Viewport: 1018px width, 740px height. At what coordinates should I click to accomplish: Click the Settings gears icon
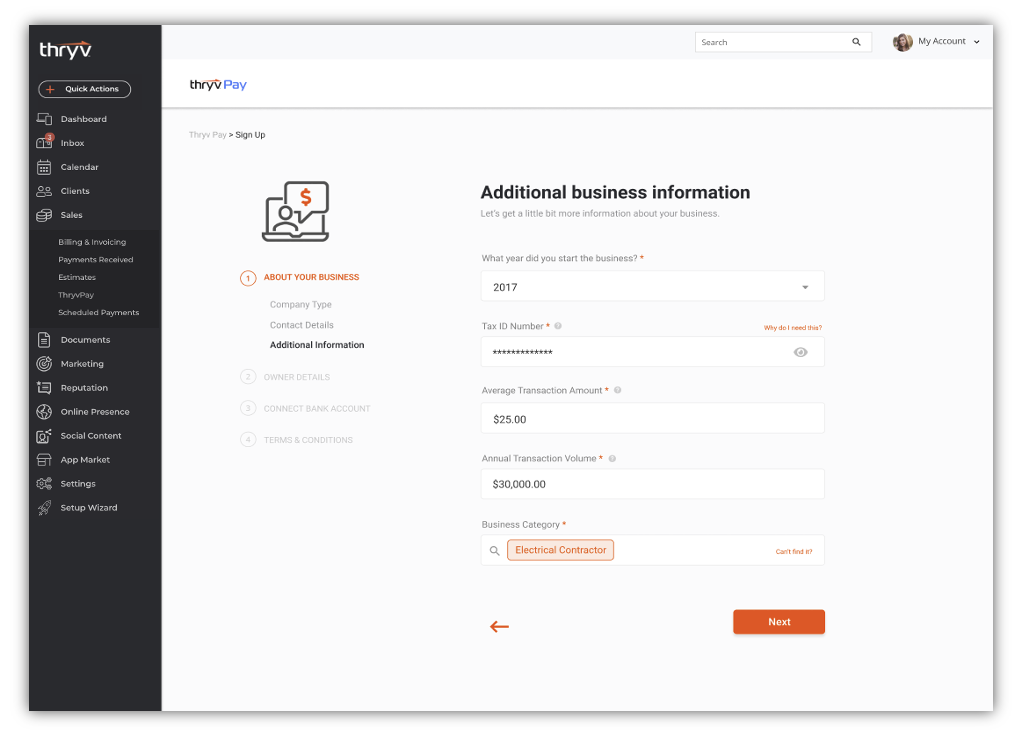point(44,484)
